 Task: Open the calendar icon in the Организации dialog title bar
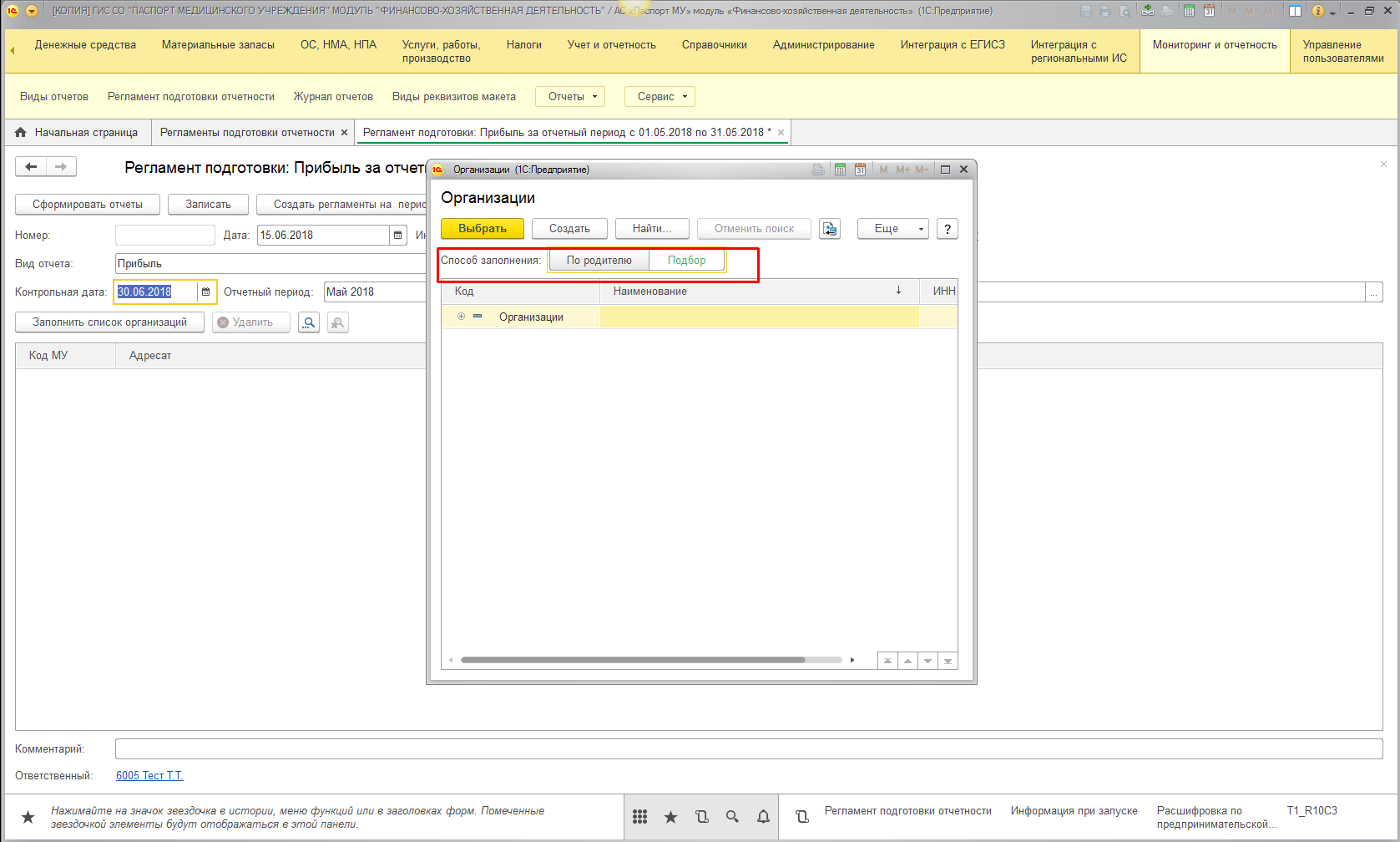coord(860,170)
